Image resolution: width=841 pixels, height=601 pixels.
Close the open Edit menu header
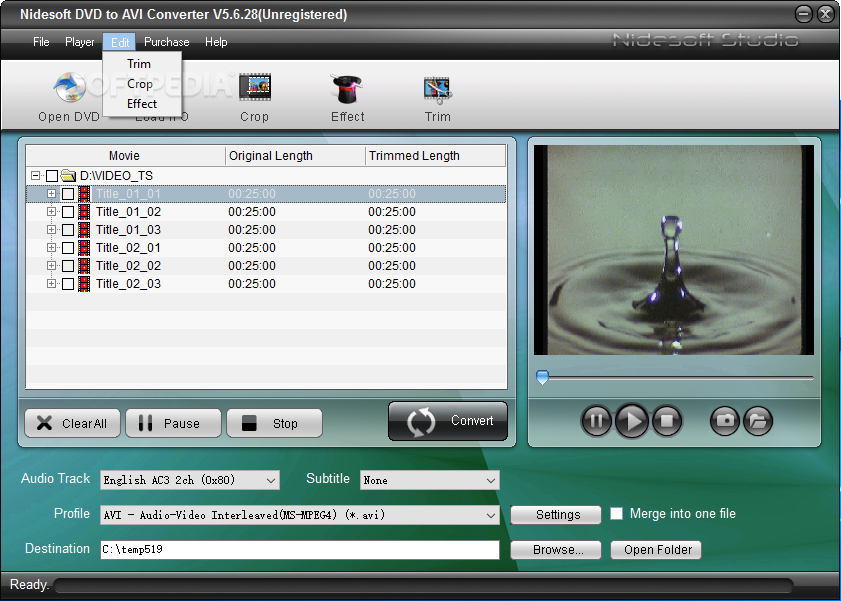120,42
